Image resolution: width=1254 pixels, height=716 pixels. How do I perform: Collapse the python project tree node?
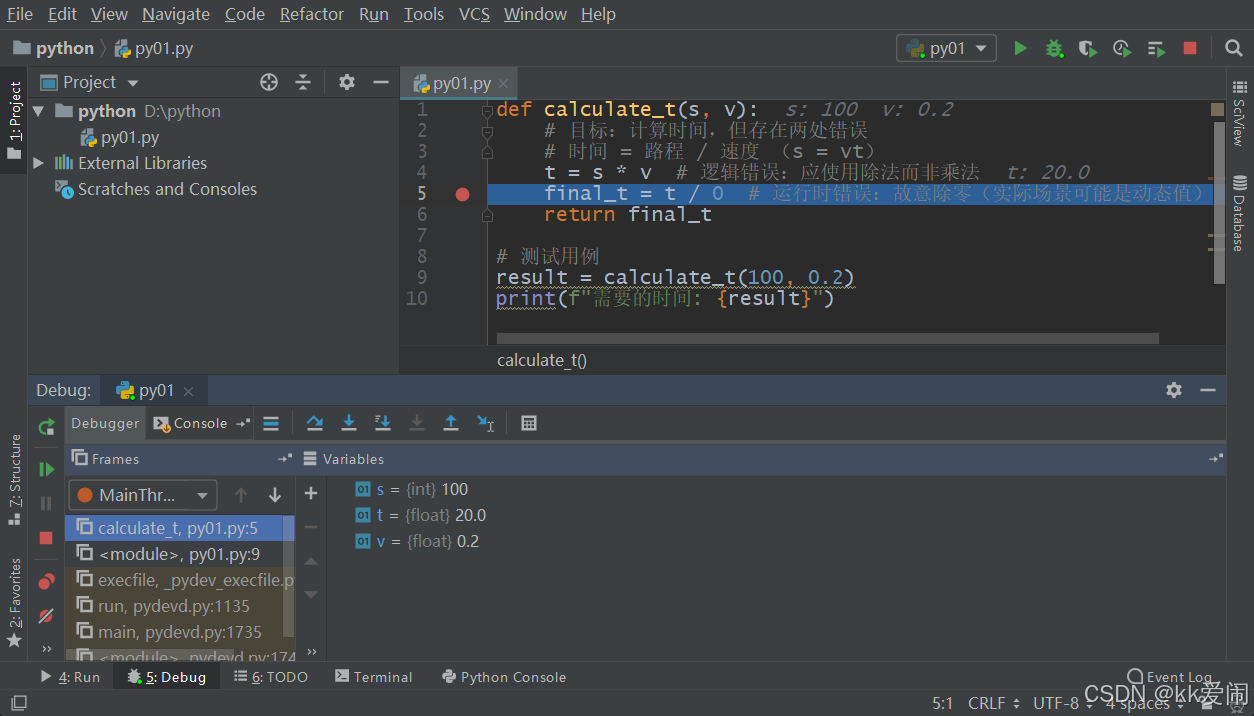37,110
